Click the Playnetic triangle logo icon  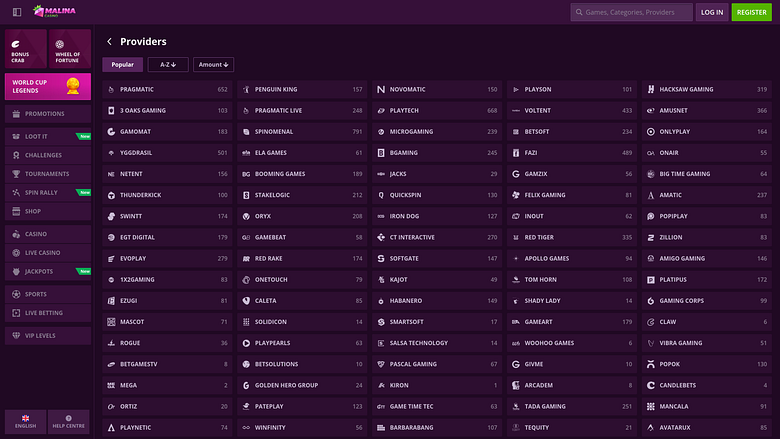coord(111,428)
